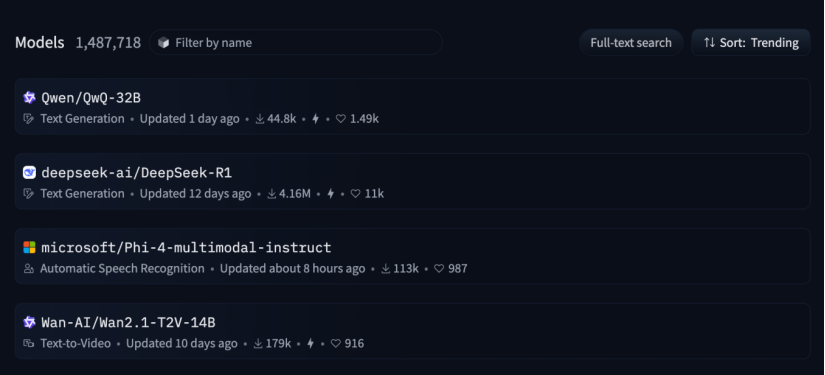Viewport: 825px width, 375px height.
Task: Click the Text-to-Video task icon
Action: (x=28, y=343)
